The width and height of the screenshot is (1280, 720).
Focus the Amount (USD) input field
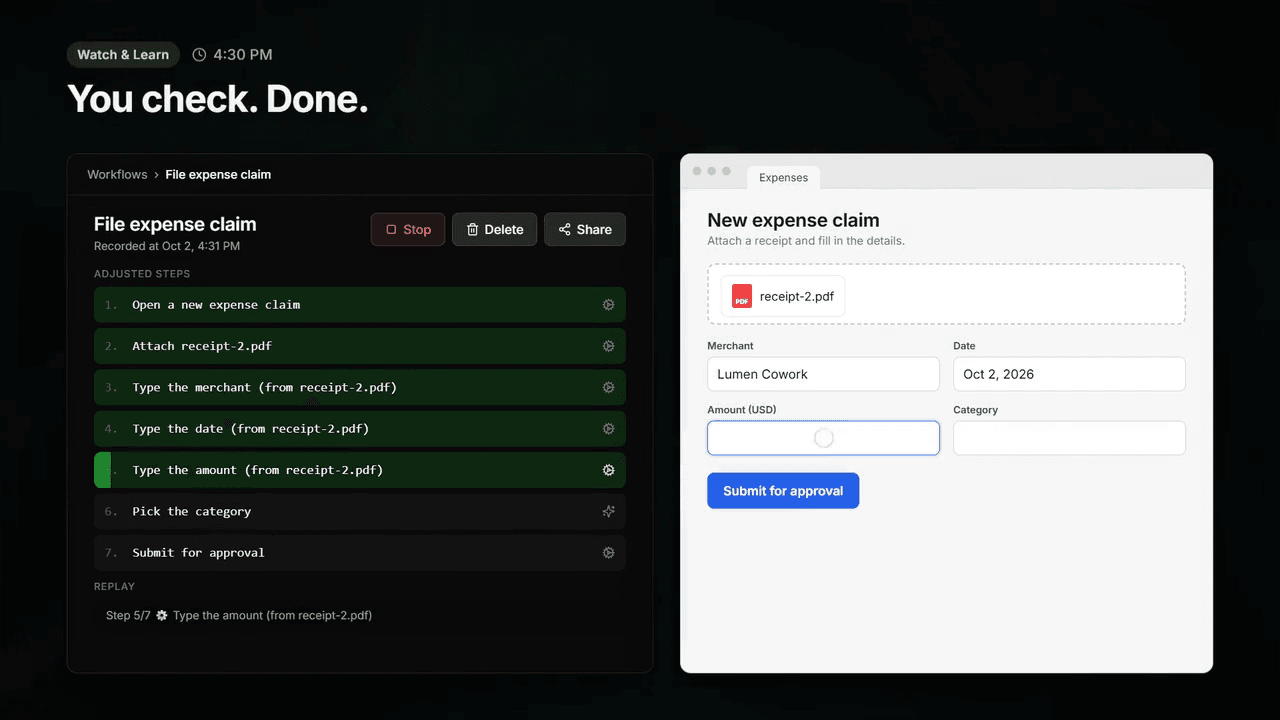tap(823, 438)
